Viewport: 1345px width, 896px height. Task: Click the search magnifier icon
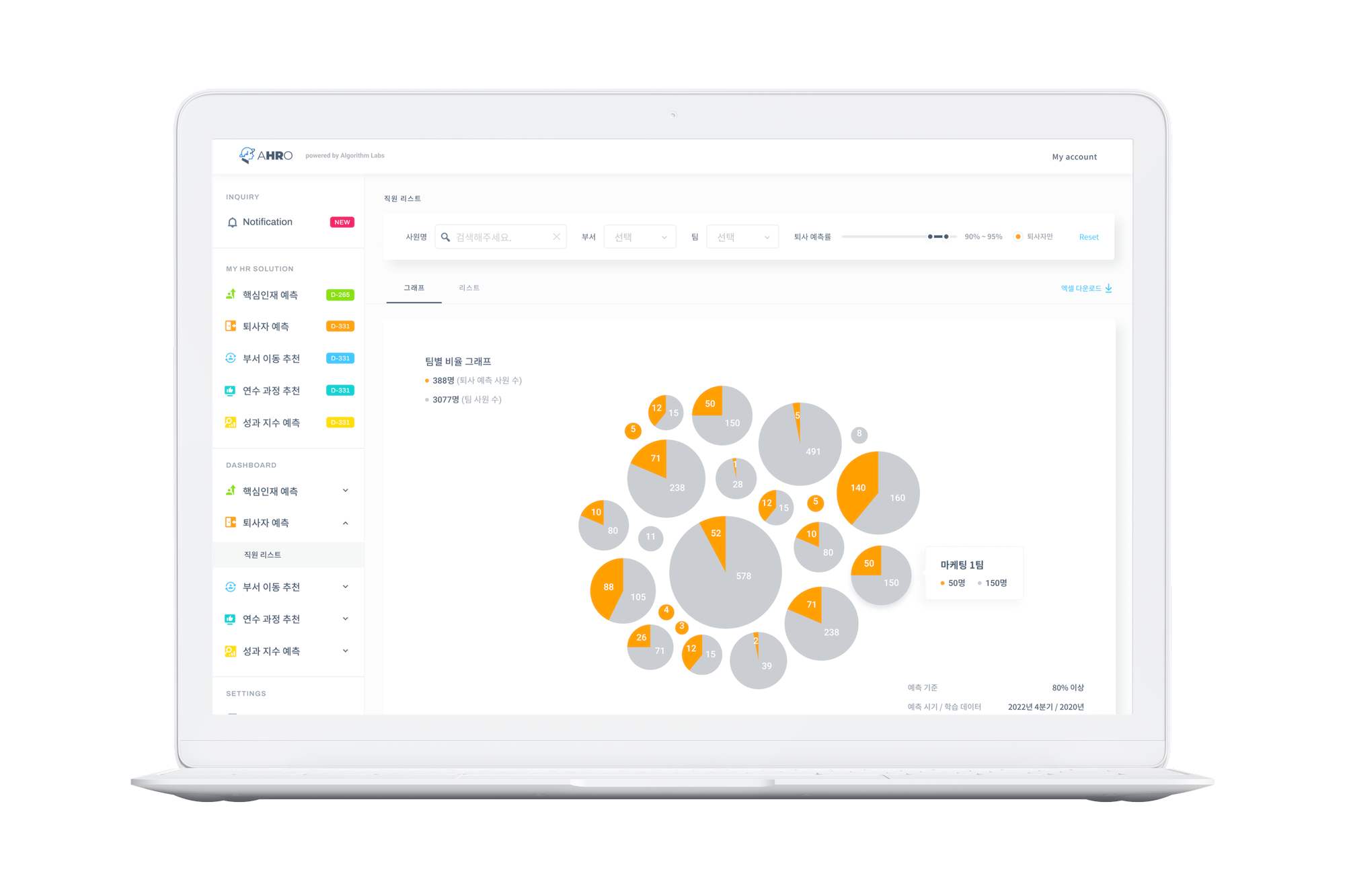point(445,237)
